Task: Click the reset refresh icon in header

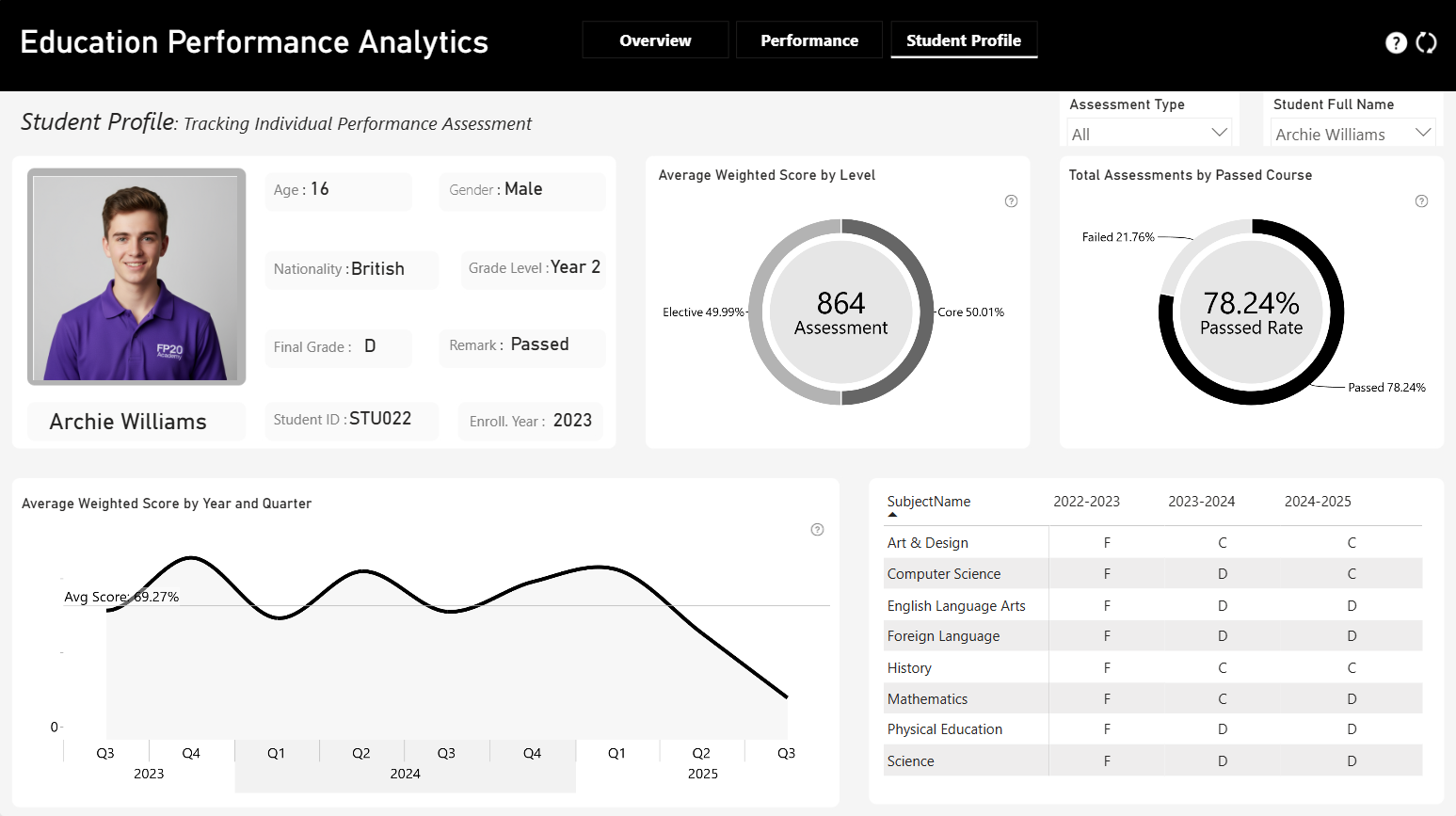Action: click(x=1427, y=42)
